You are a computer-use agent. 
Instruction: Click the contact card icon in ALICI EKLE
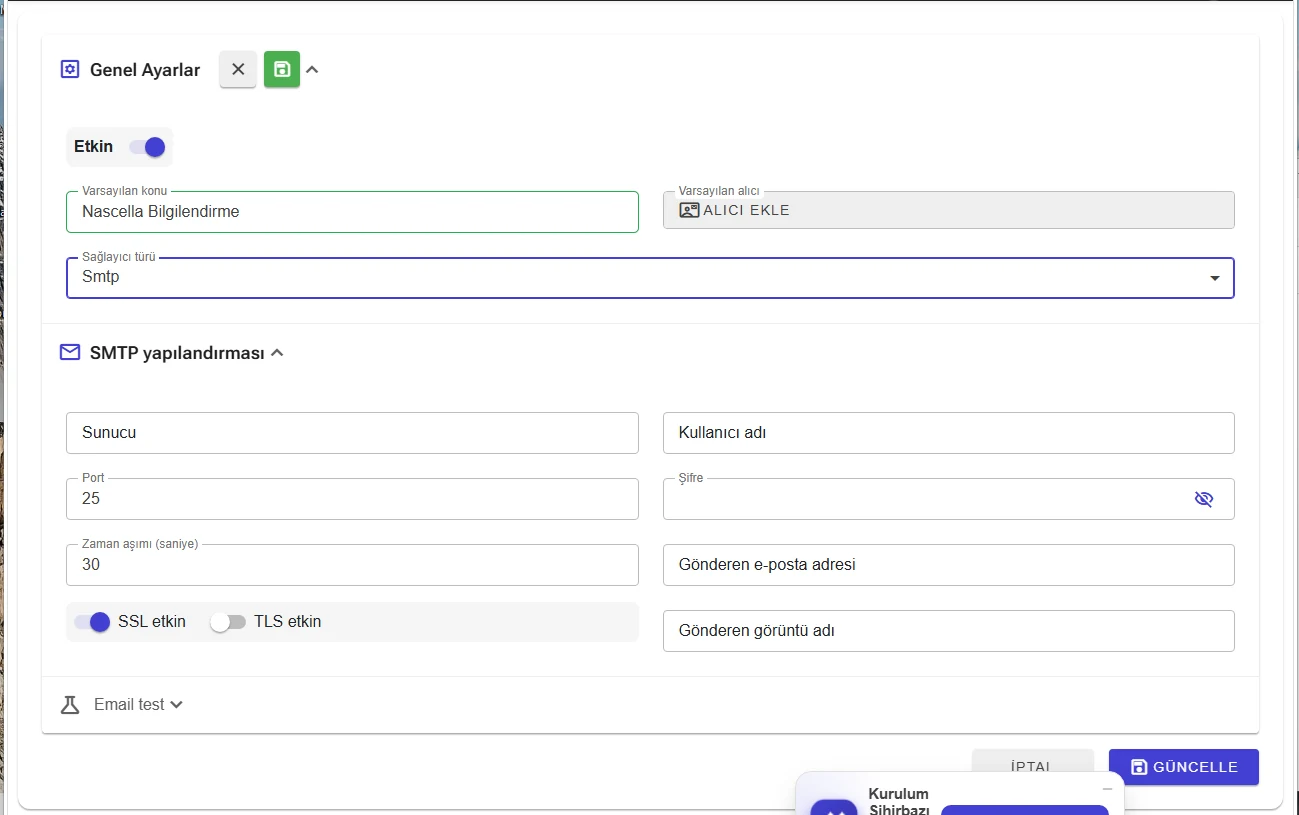tap(689, 210)
